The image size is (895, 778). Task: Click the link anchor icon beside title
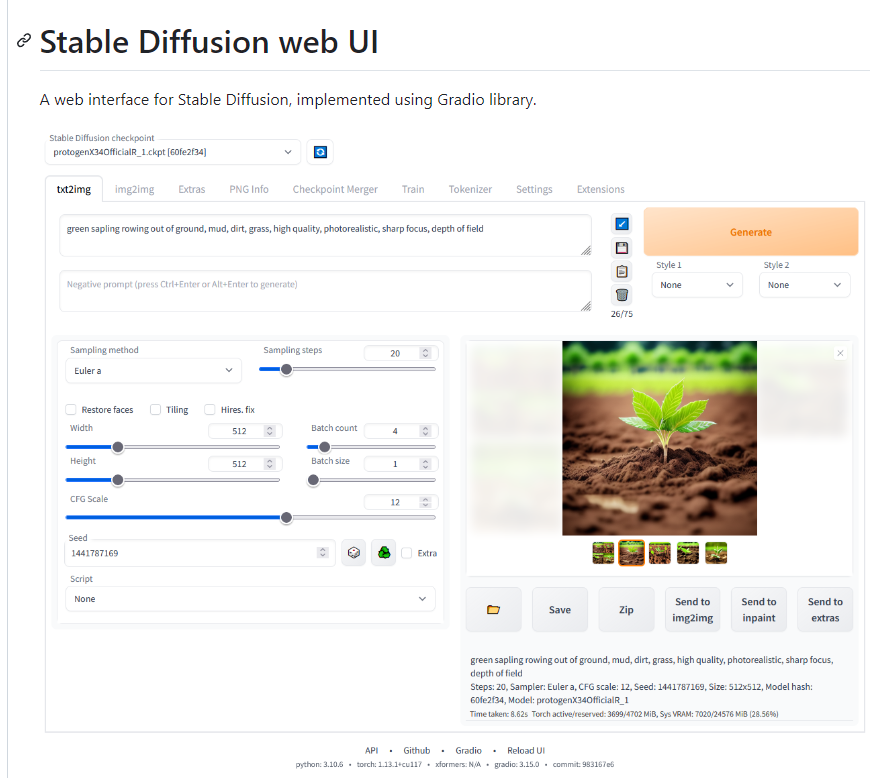[23, 41]
